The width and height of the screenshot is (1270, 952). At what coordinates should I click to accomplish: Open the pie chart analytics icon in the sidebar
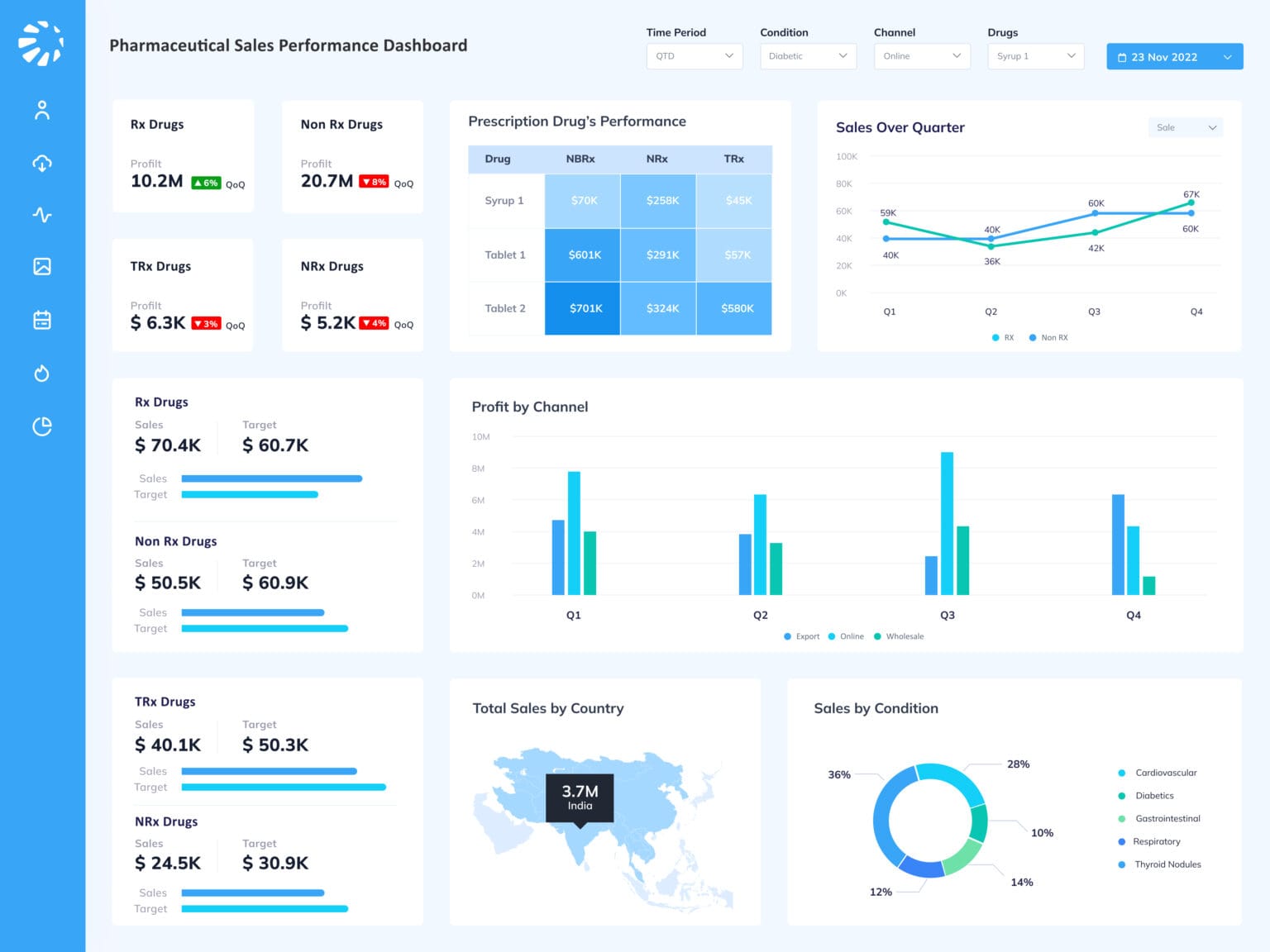click(42, 426)
